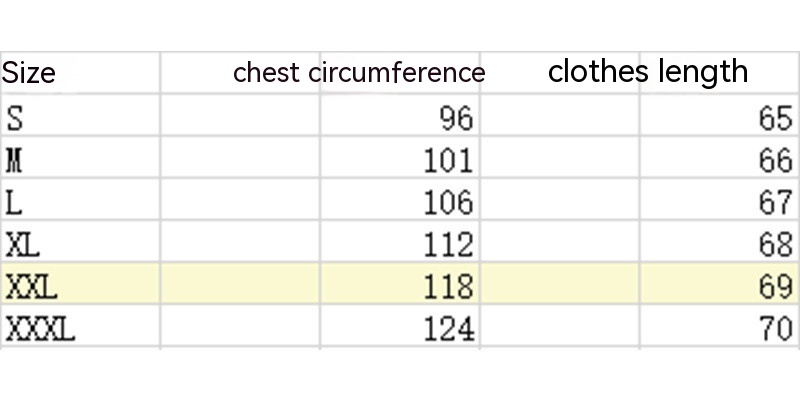Select the chest circumference header
This screenshot has height=400, width=800.
(358, 73)
